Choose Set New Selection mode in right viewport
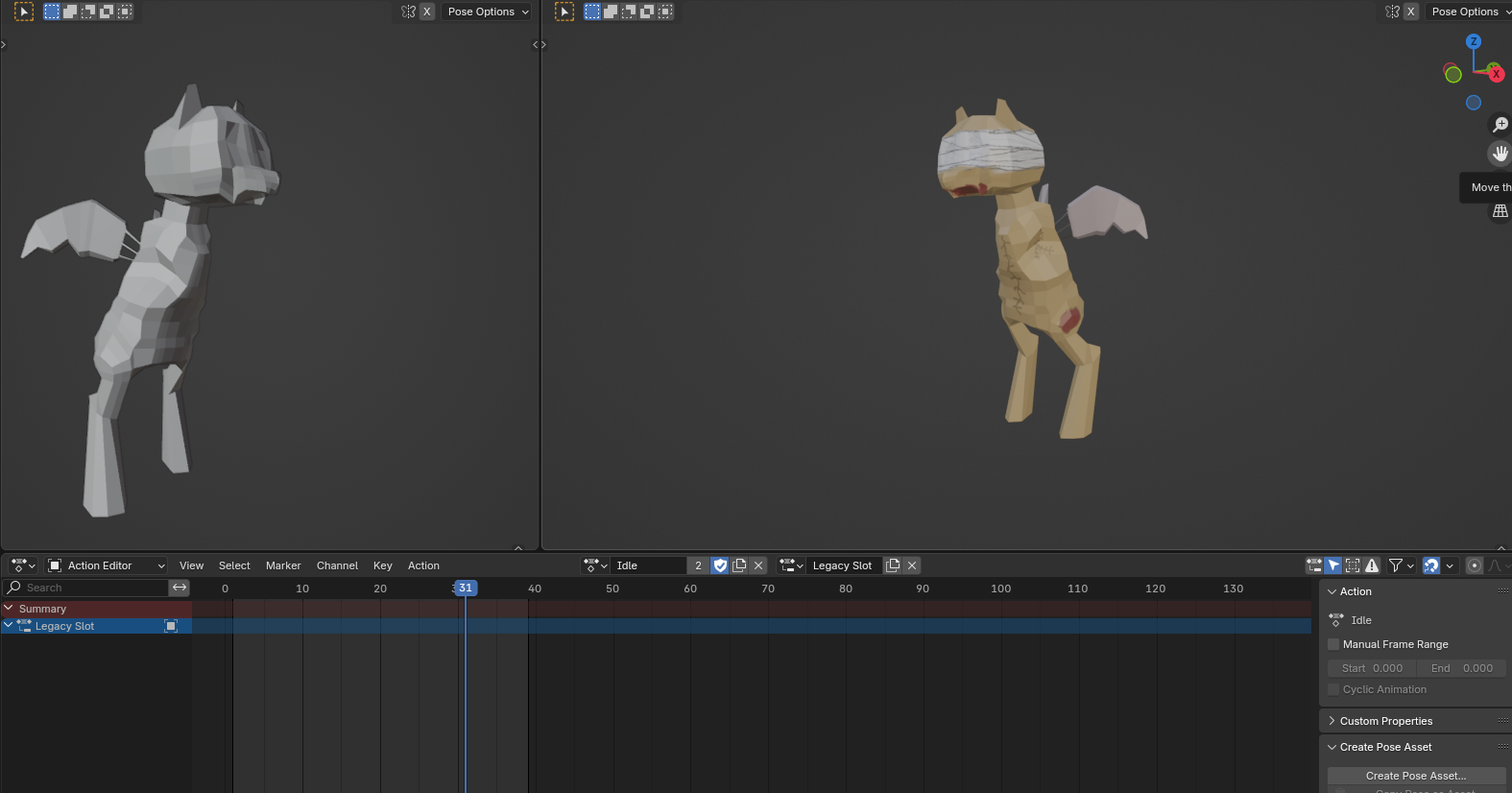This screenshot has height=793, width=1512. click(592, 12)
